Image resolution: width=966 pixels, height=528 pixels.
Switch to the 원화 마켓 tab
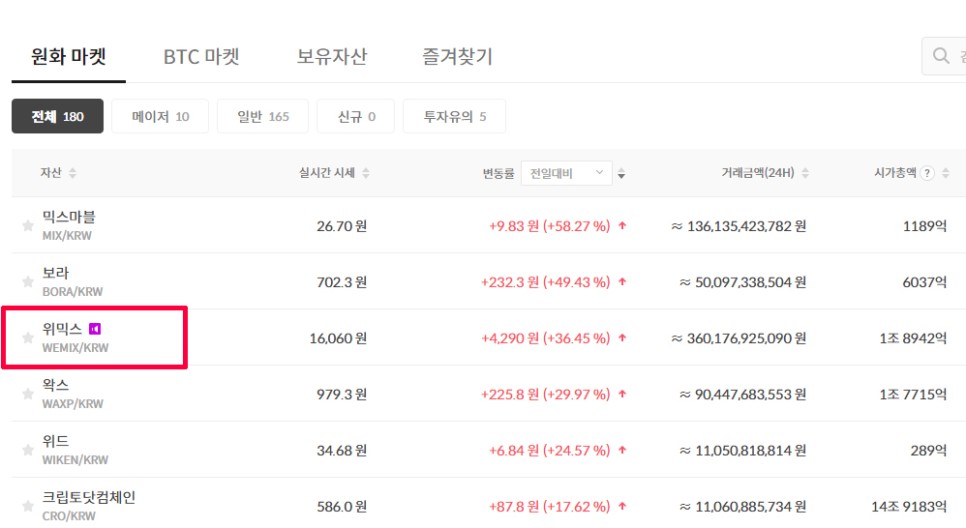point(68,57)
